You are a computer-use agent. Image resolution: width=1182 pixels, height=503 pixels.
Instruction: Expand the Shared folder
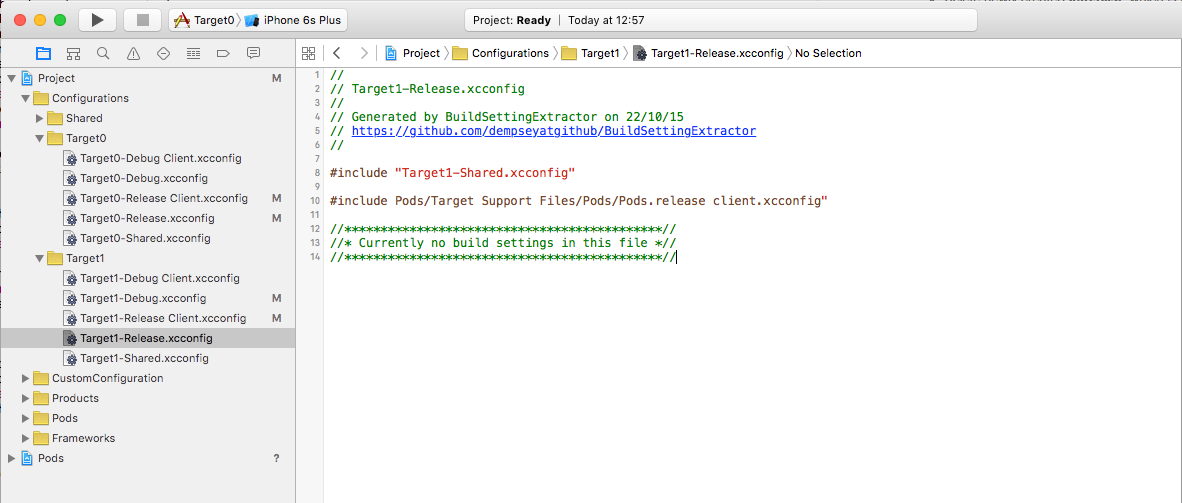click(40, 118)
